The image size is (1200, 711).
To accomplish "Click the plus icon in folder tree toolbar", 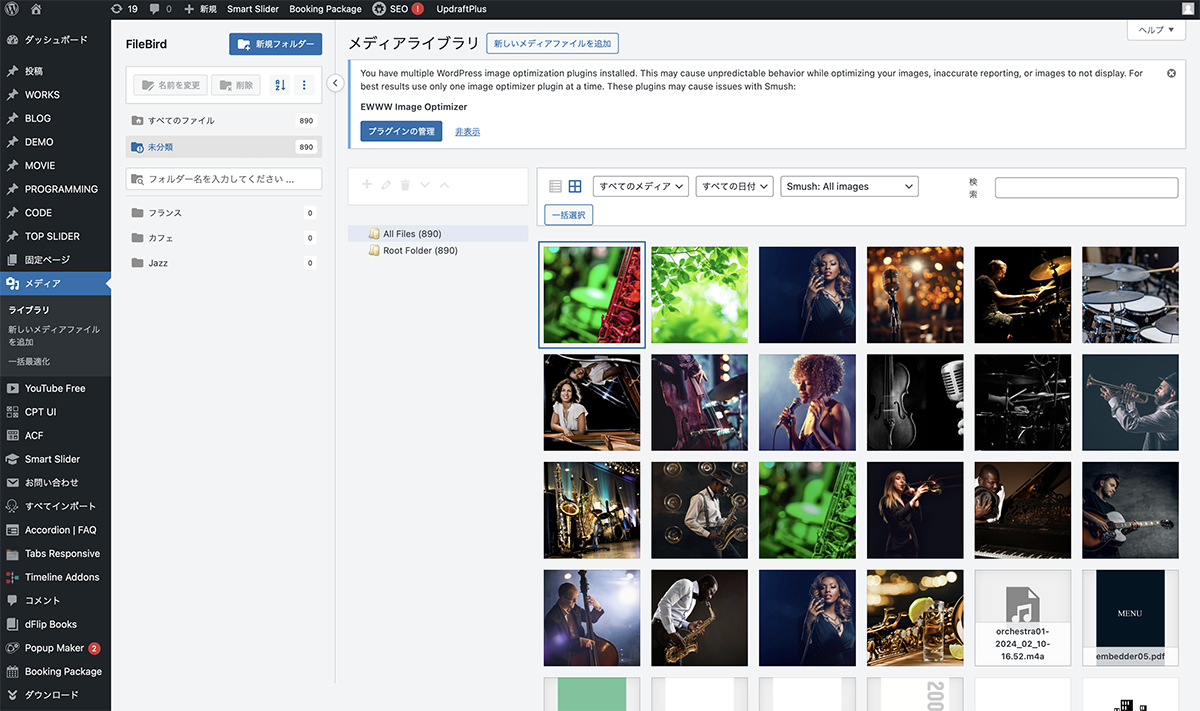I will tap(366, 185).
